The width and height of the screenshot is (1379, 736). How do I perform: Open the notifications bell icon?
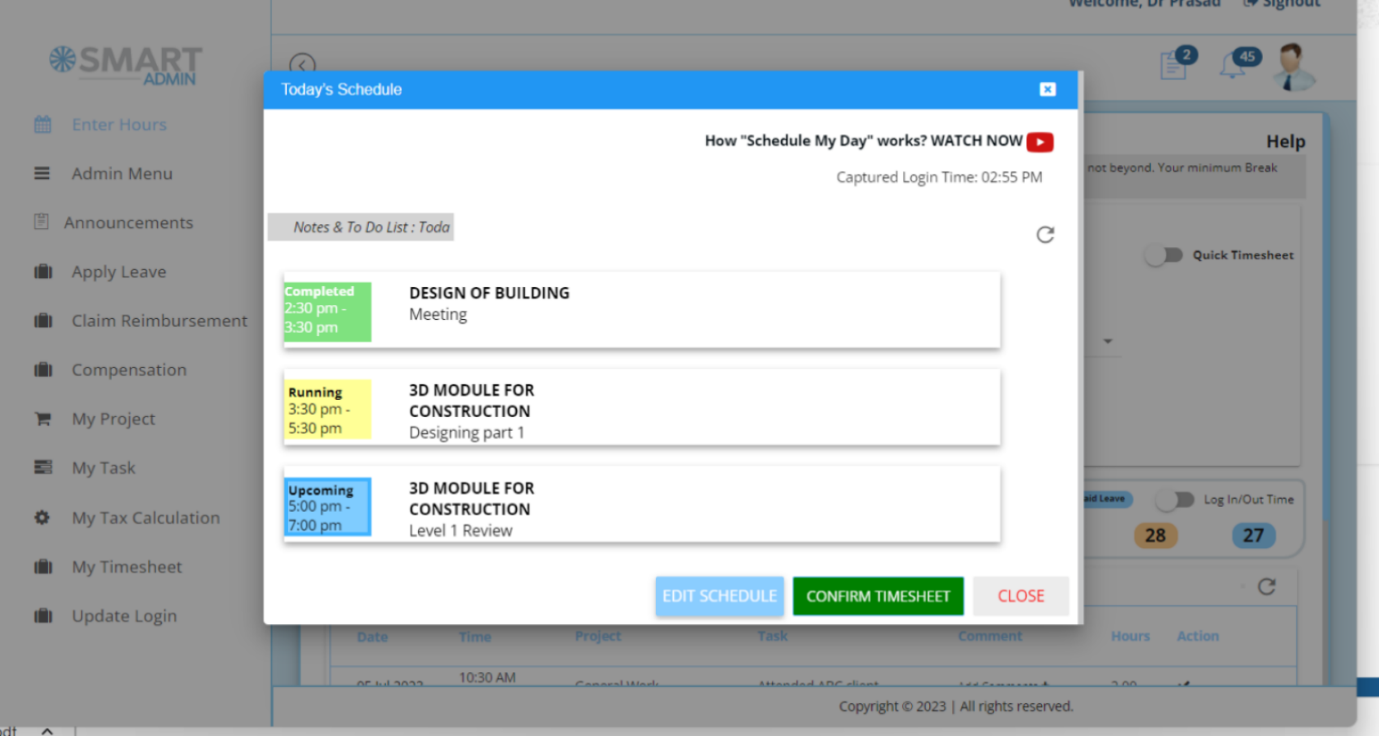(1232, 67)
